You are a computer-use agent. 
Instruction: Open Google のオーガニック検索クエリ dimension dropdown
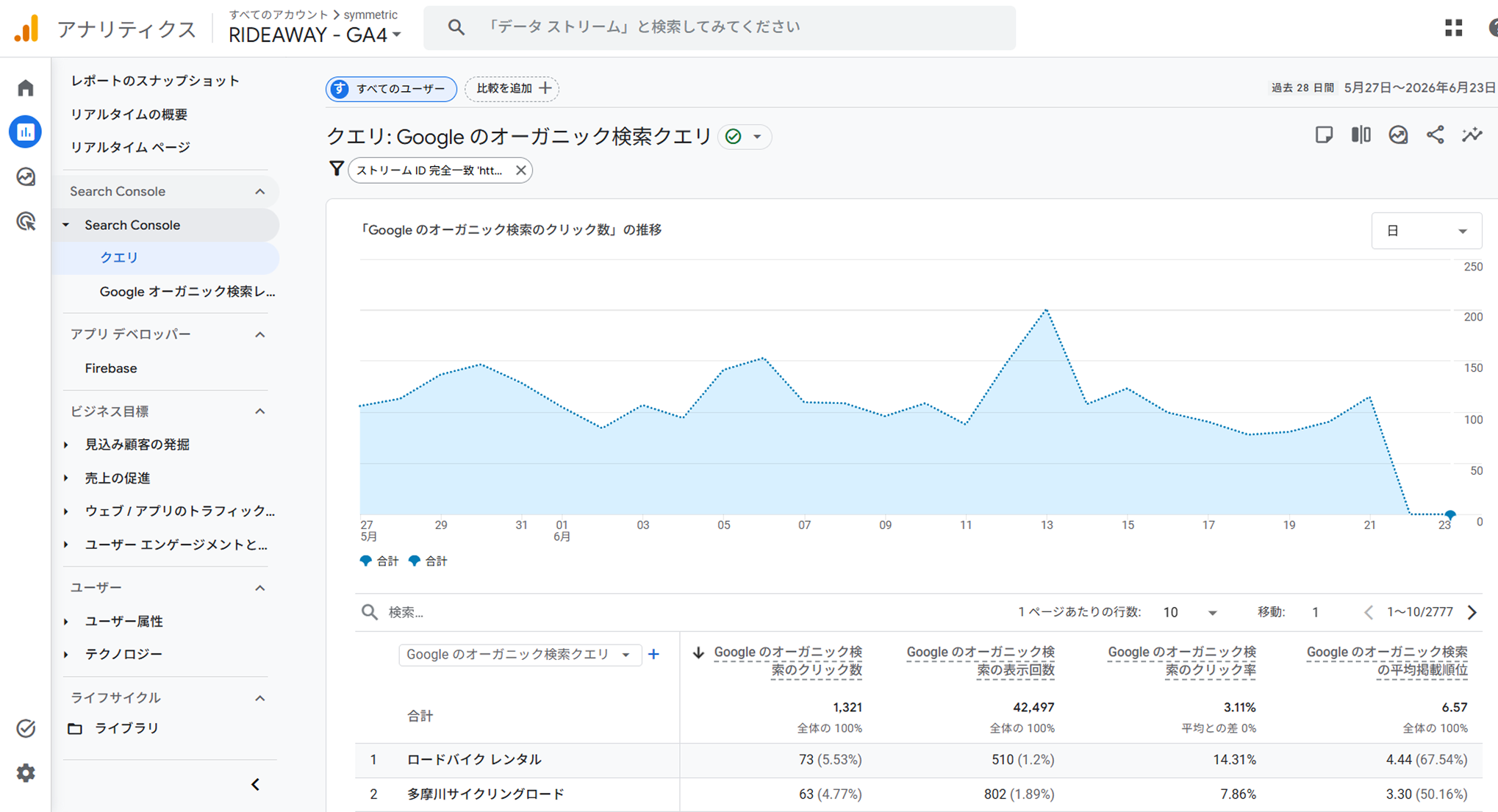pyautogui.click(x=520, y=654)
